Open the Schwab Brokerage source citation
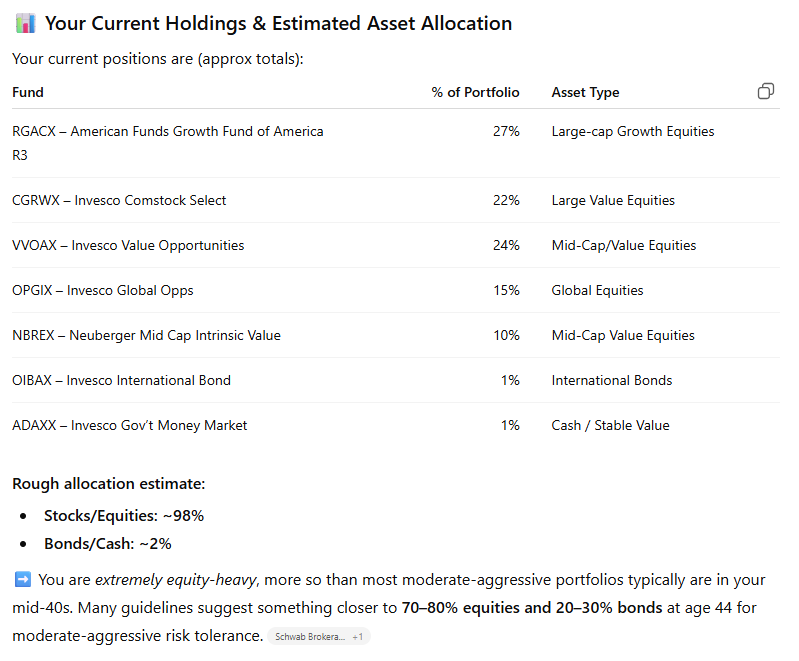 [x=318, y=637]
